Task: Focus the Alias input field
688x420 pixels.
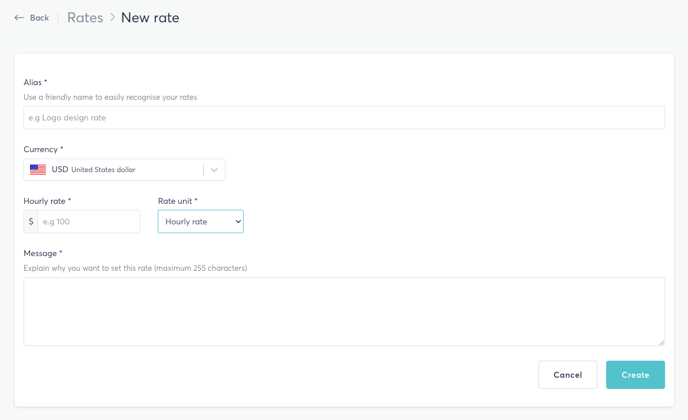Action: pyautogui.click(x=344, y=118)
